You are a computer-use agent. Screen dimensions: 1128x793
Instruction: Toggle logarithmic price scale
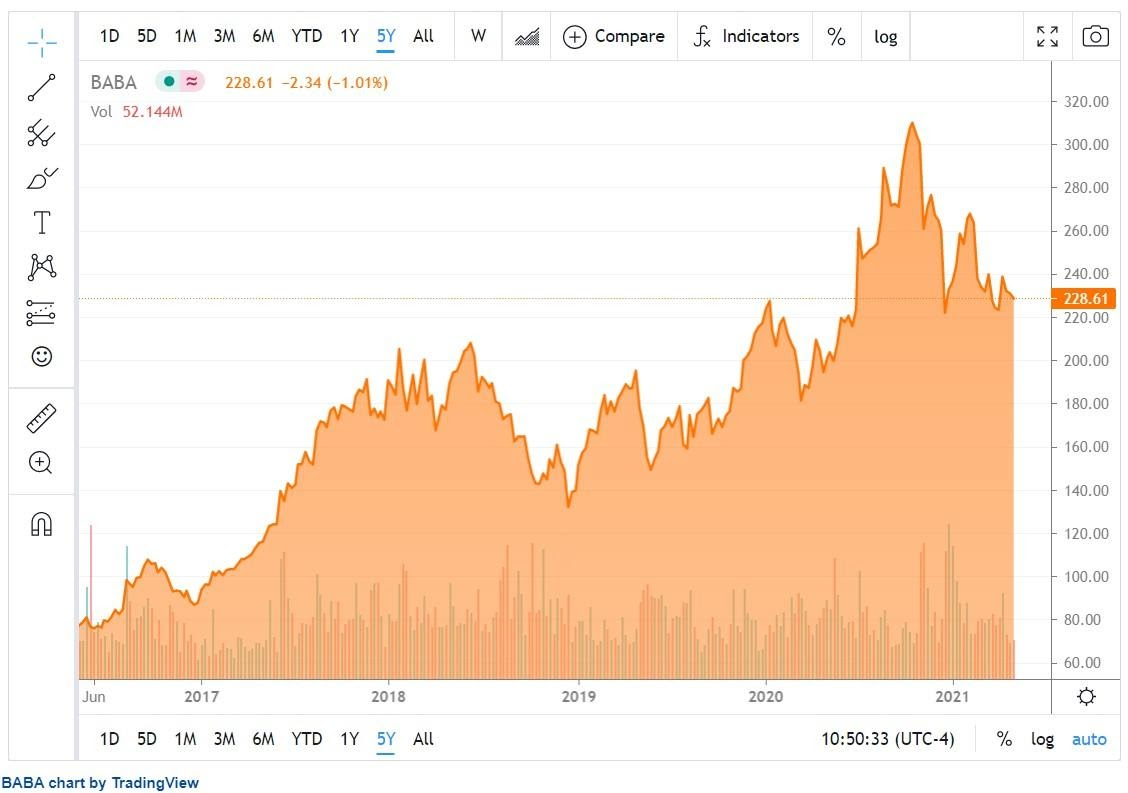tap(885, 36)
